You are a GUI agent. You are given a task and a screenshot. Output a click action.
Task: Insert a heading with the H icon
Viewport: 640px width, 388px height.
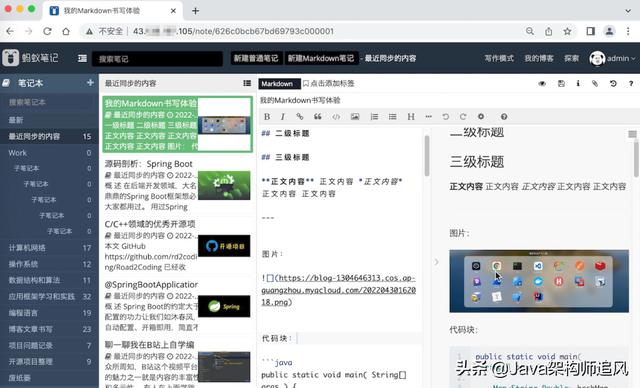click(411, 117)
